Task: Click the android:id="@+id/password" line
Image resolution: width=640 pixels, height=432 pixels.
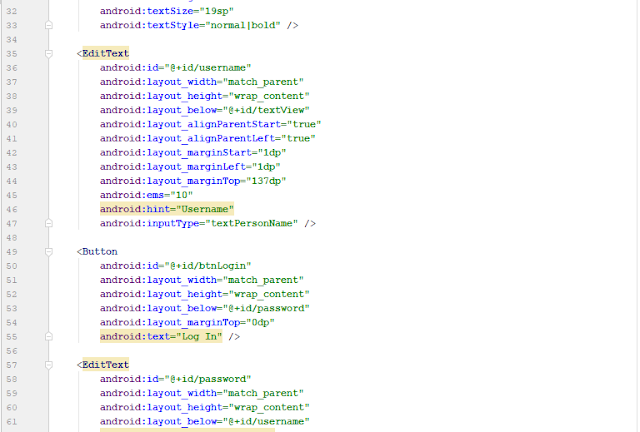Action: point(175,379)
